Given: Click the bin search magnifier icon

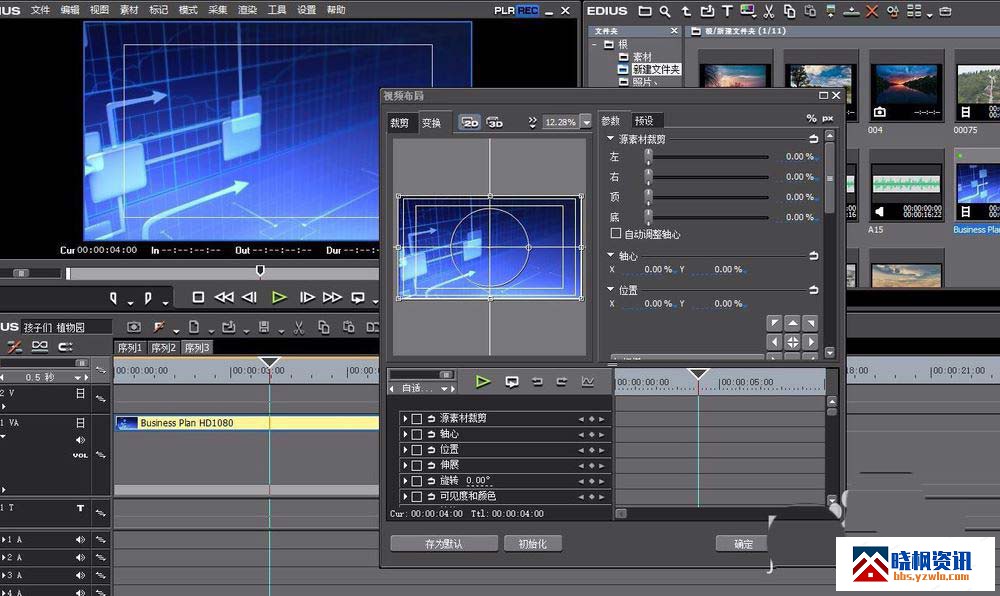Looking at the screenshot, I should 665,11.
